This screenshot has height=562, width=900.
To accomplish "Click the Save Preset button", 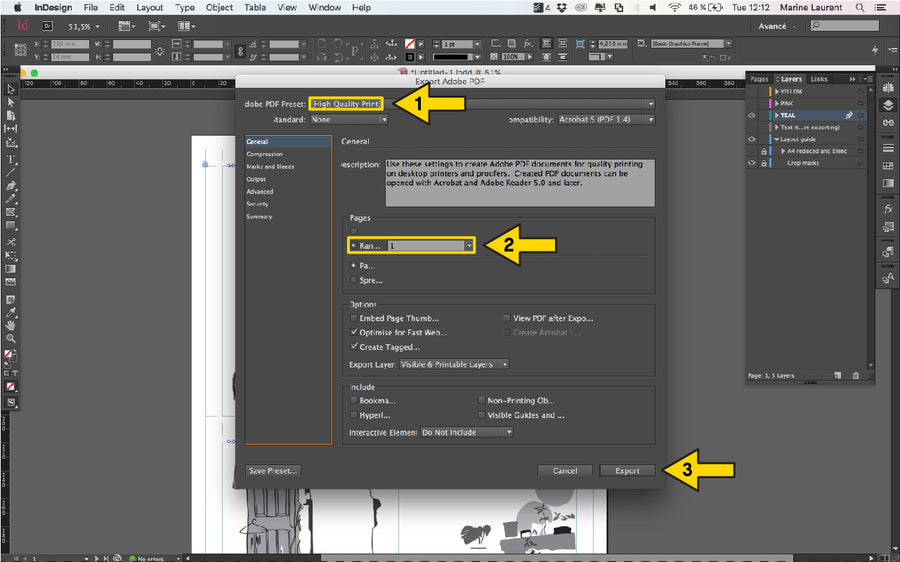I will pos(273,471).
